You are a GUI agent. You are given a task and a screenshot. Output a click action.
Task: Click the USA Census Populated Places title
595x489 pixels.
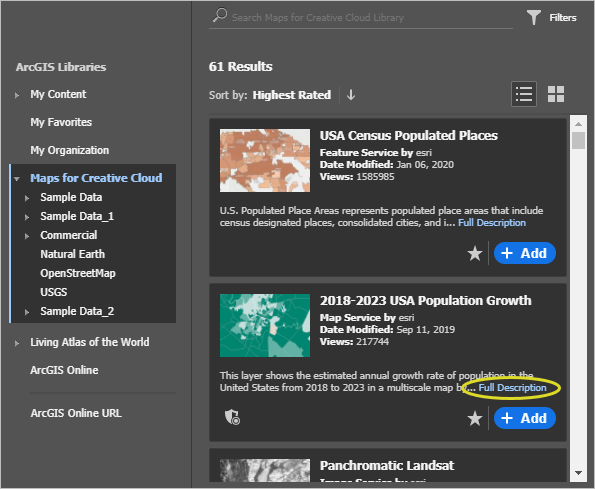[x=408, y=135]
